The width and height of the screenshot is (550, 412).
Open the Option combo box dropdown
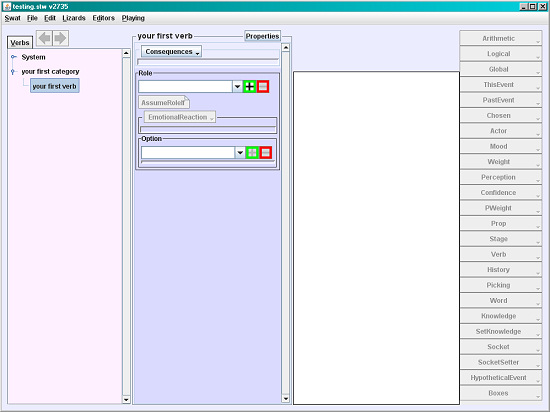(x=240, y=153)
